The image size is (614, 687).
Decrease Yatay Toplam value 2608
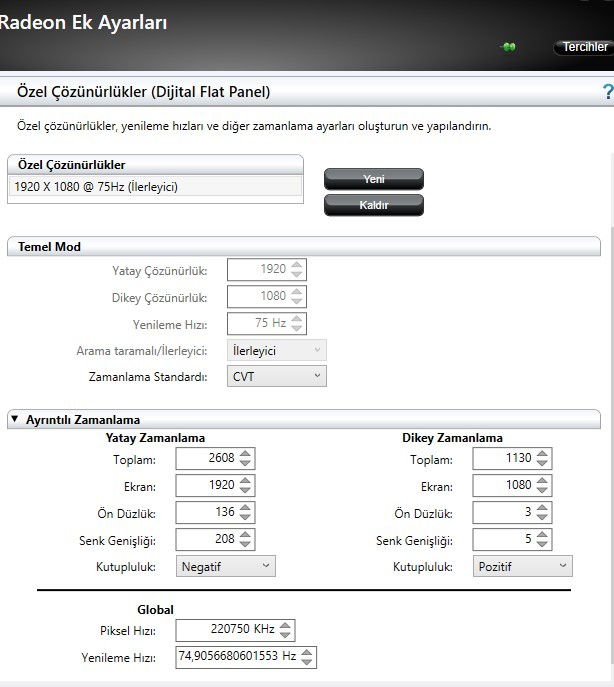click(245, 463)
